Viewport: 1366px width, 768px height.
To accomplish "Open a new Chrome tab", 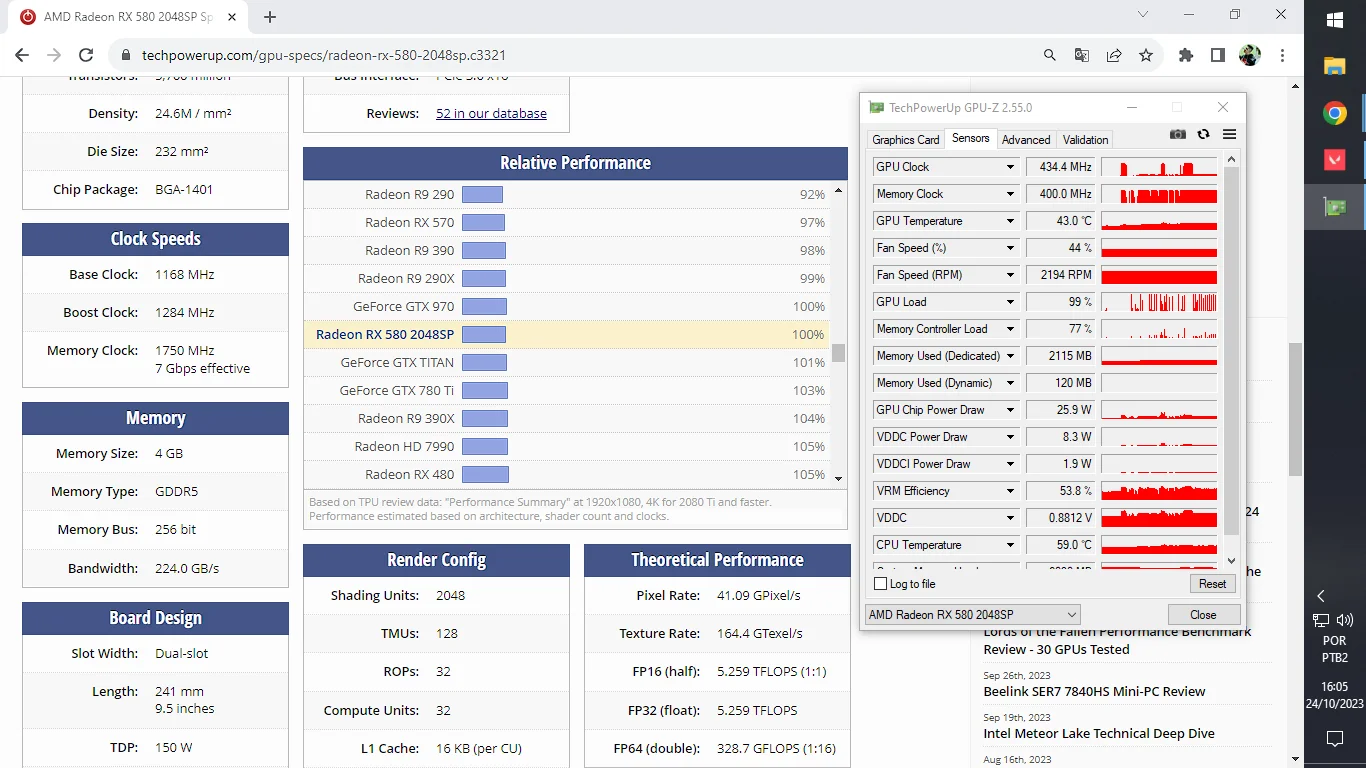I will coord(270,17).
